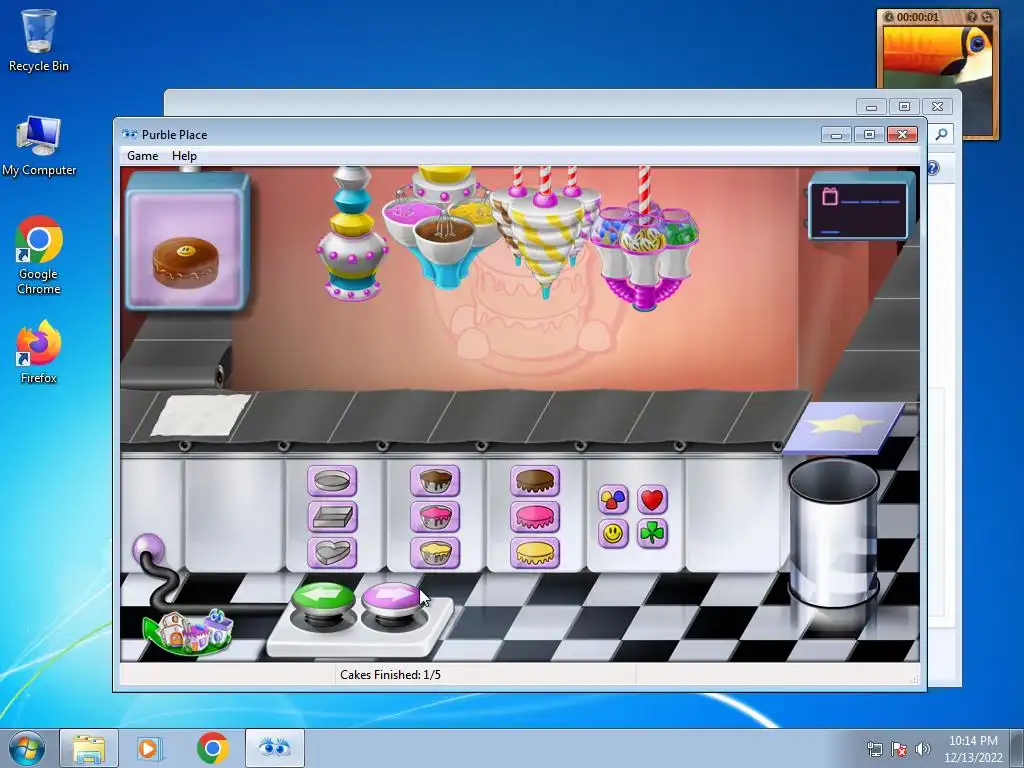Select the square cake pan shape
Viewport: 1024px width, 768px height.
tap(332, 517)
